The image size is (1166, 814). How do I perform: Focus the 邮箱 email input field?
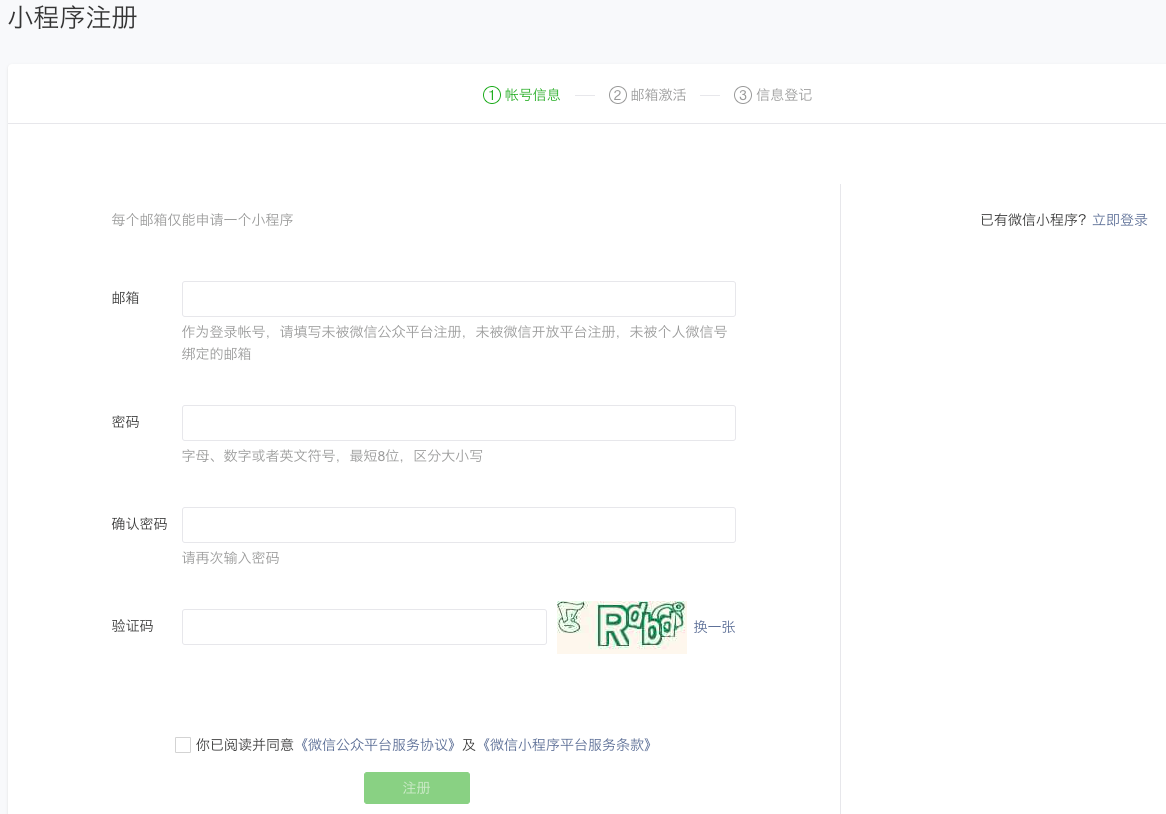(458, 299)
